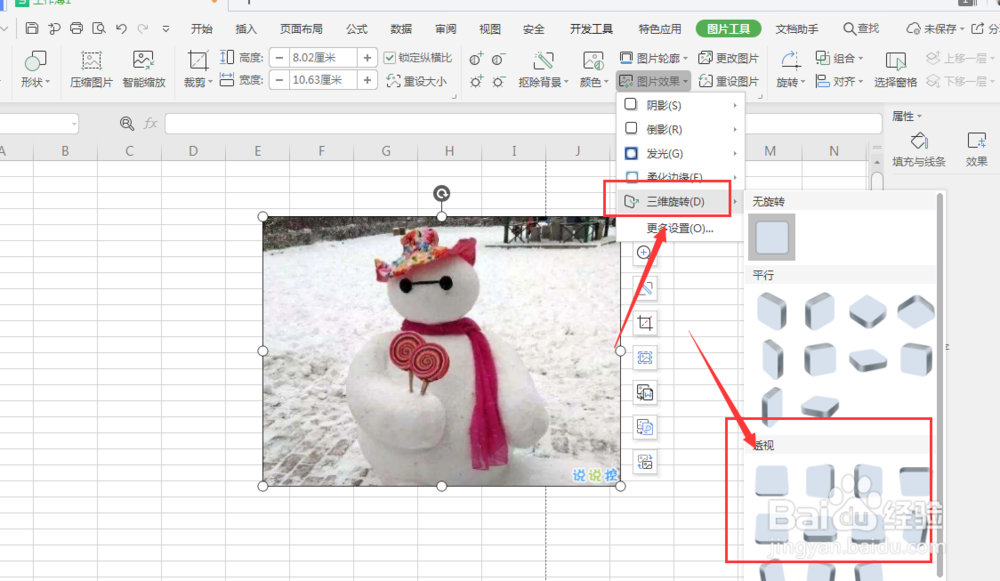Click the 更改图片 change picture button
Viewport: 1000px width, 581px height.
729,58
